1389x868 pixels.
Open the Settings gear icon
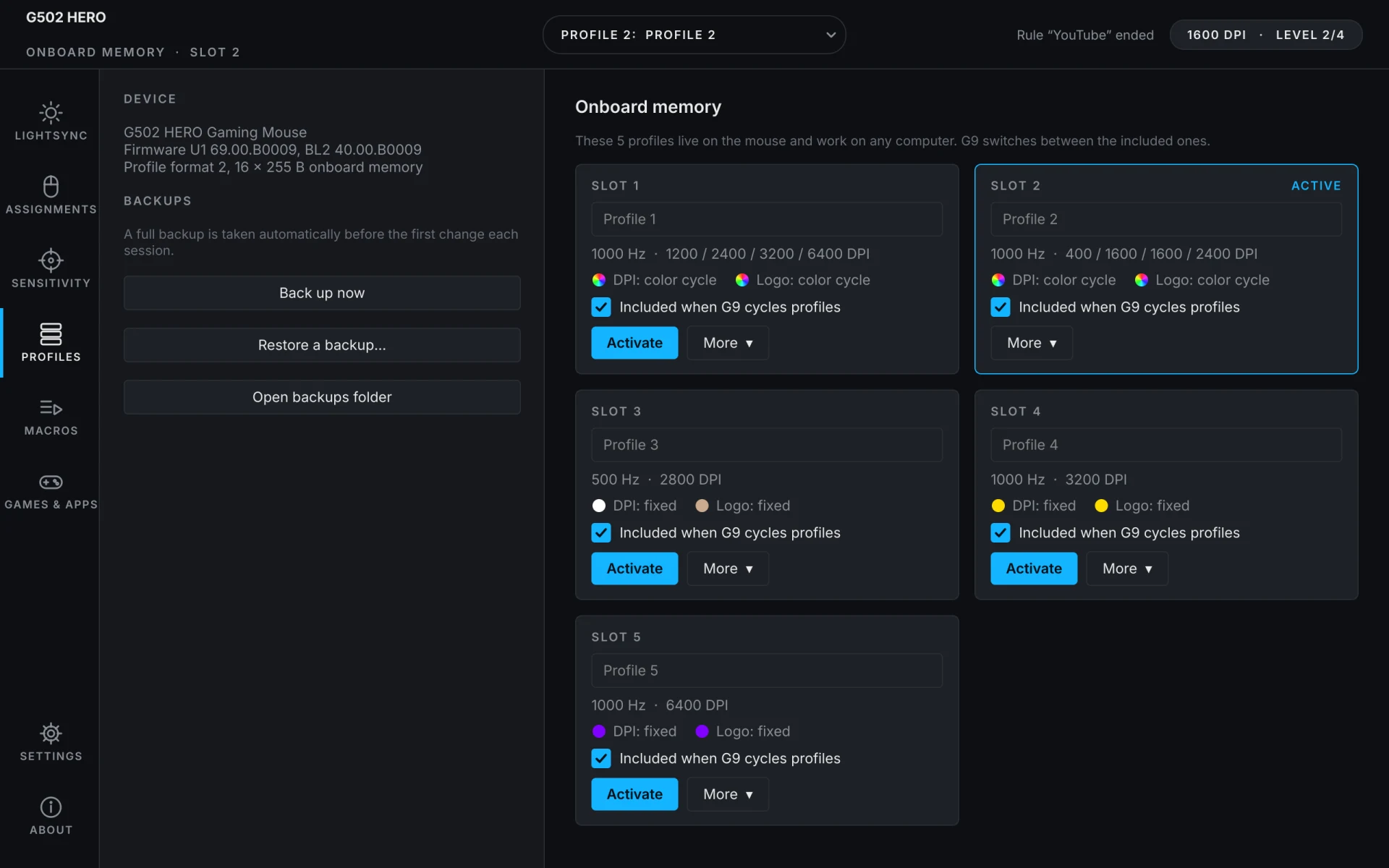point(51,733)
